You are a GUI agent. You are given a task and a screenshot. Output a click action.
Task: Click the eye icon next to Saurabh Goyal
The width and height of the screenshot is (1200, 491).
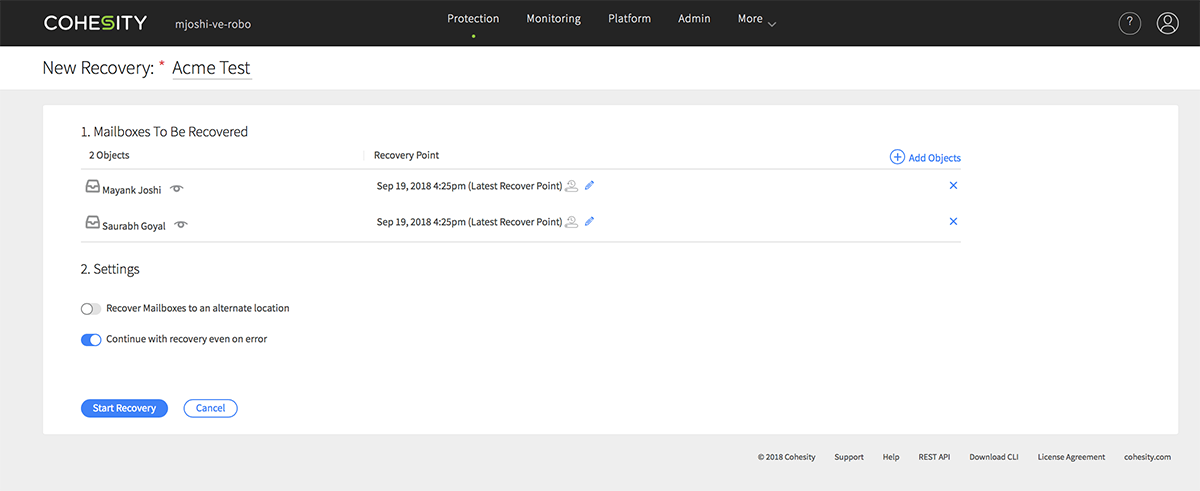point(181,225)
